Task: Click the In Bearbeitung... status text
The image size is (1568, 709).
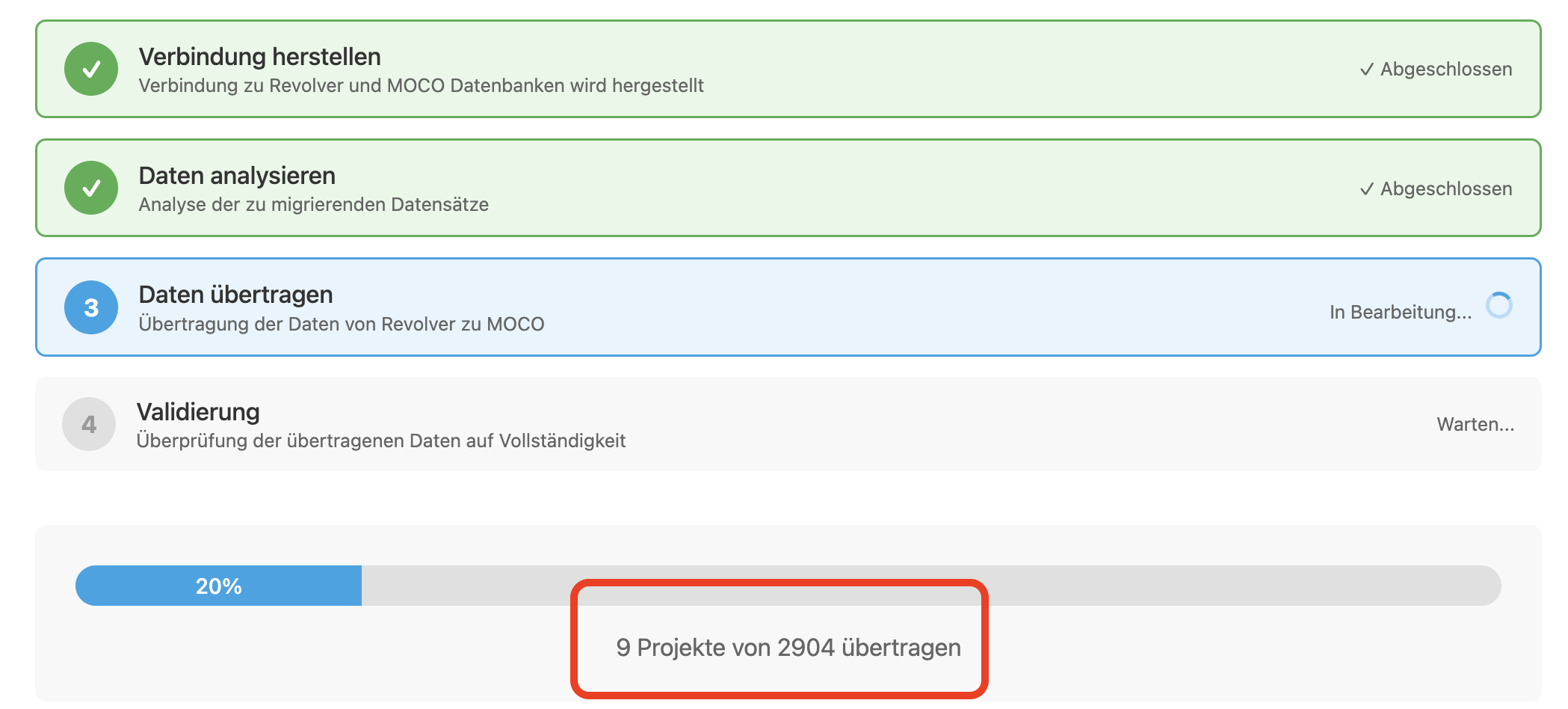Action: tap(1400, 312)
